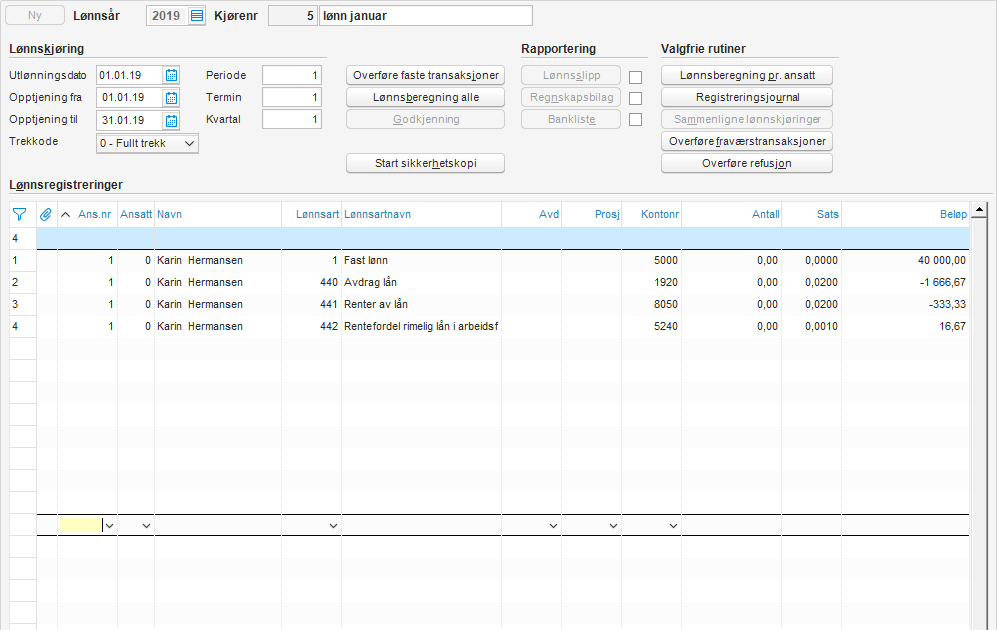Open calendar picker for Opptjening til
The height and width of the screenshot is (630, 997).
pyautogui.click(x=171, y=121)
